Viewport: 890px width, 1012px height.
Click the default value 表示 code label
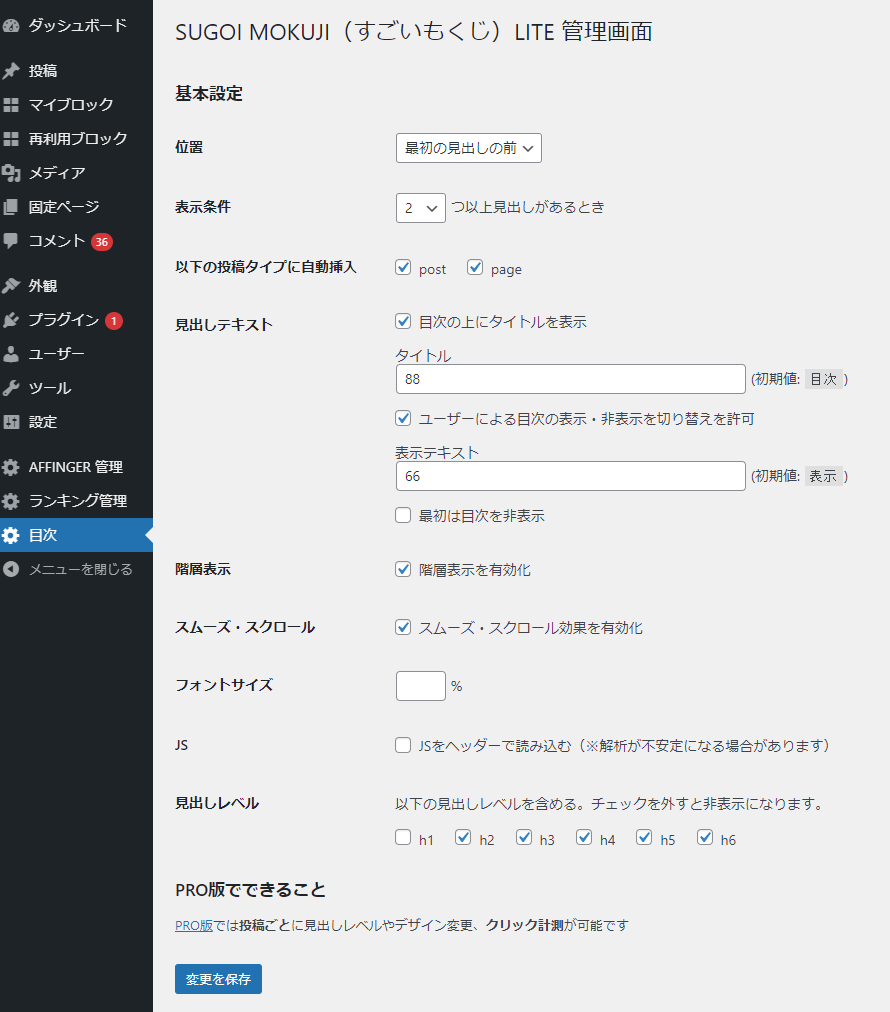824,476
